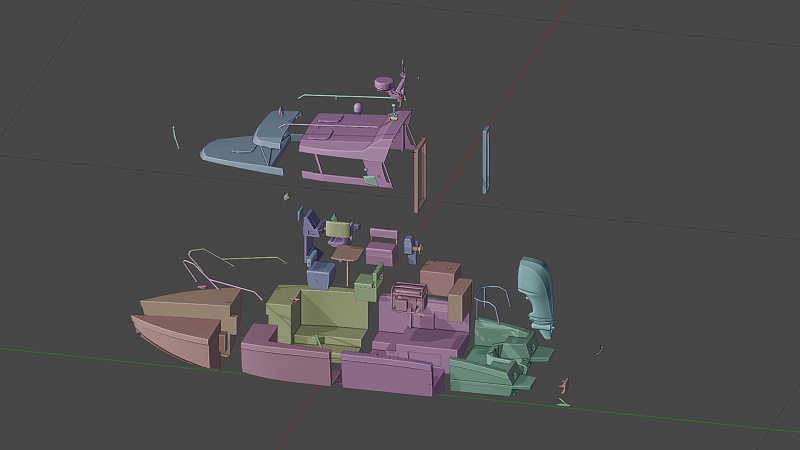Select the pink bench seat in the cabin
This screenshot has height=450, width=800.
click(382, 246)
